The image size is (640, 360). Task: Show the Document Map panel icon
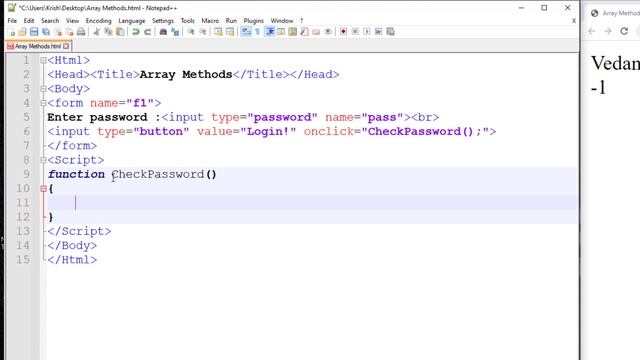coord(292,32)
